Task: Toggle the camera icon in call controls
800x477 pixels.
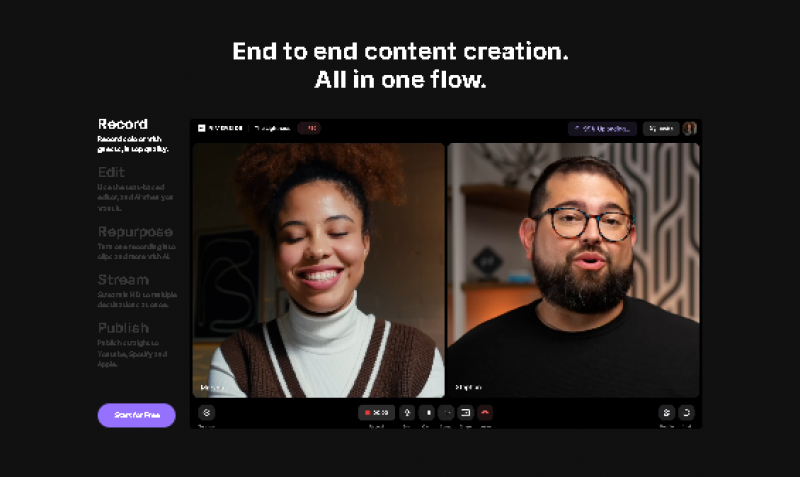Action: 426,412
